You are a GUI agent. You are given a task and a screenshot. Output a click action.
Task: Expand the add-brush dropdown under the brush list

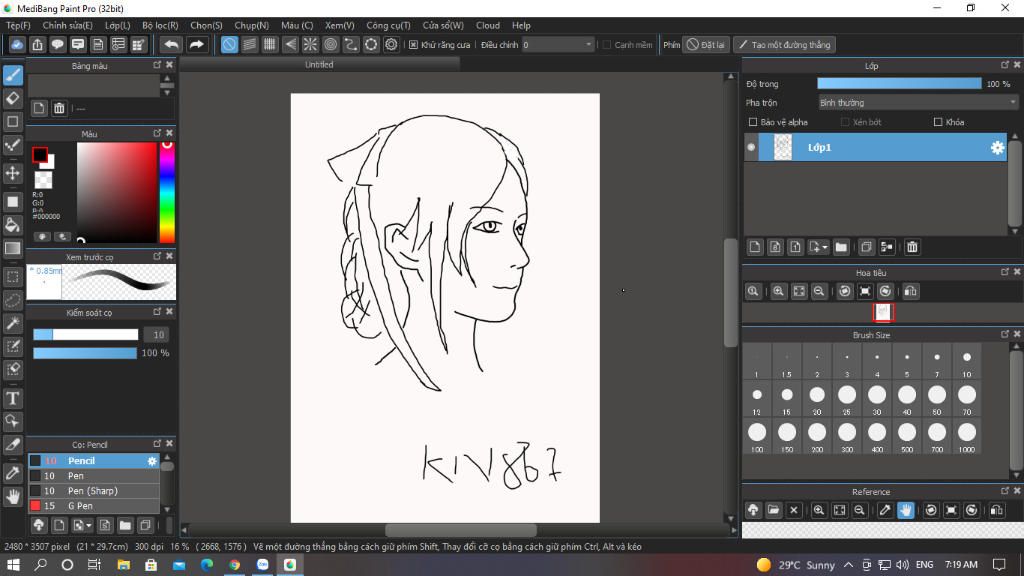pos(89,525)
